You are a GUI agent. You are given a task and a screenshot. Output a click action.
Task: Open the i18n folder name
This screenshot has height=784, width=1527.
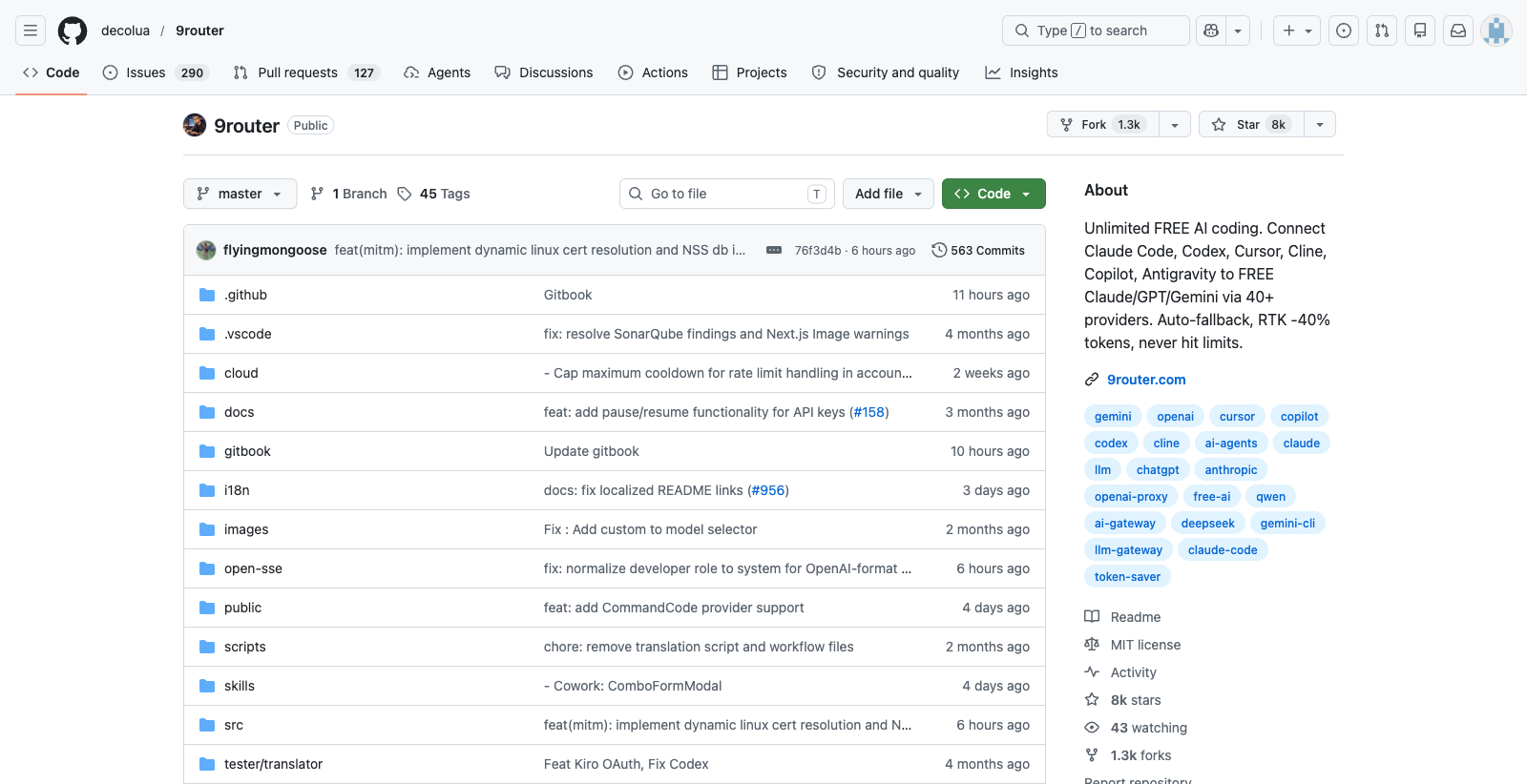pyautogui.click(x=237, y=490)
